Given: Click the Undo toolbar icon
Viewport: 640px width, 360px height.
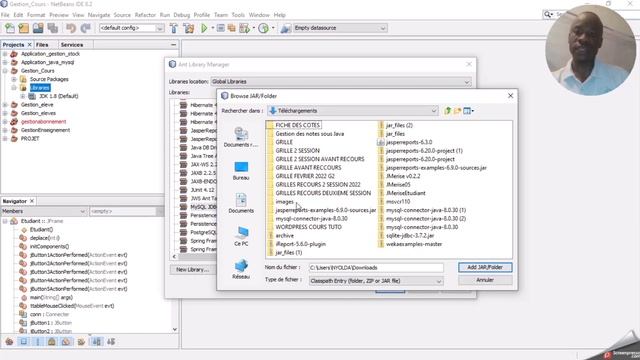Looking at the screenshot, I should [x=71, y=28].
